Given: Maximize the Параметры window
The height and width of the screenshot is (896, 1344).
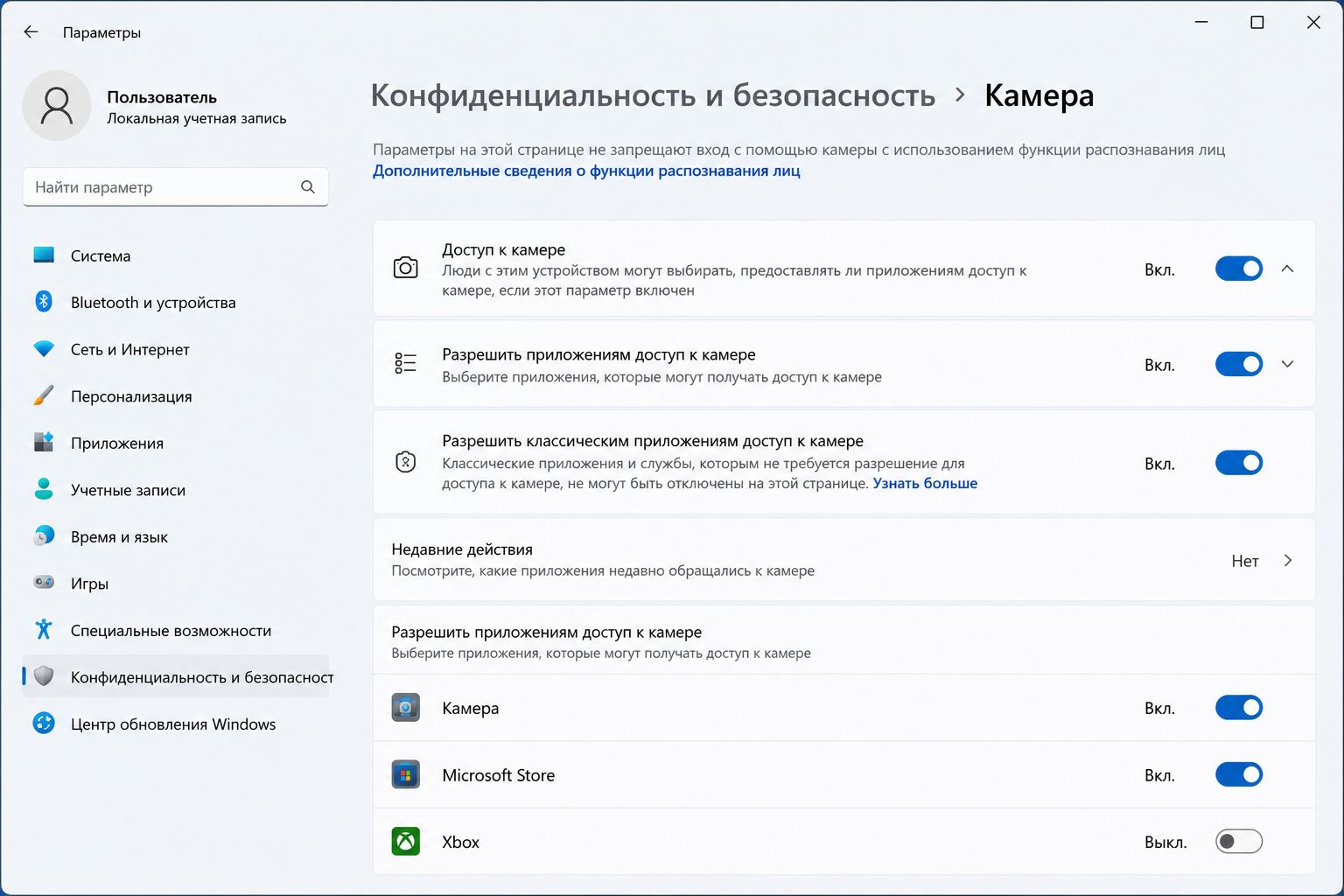Looking at the screenshot, I should [1257, 23].
